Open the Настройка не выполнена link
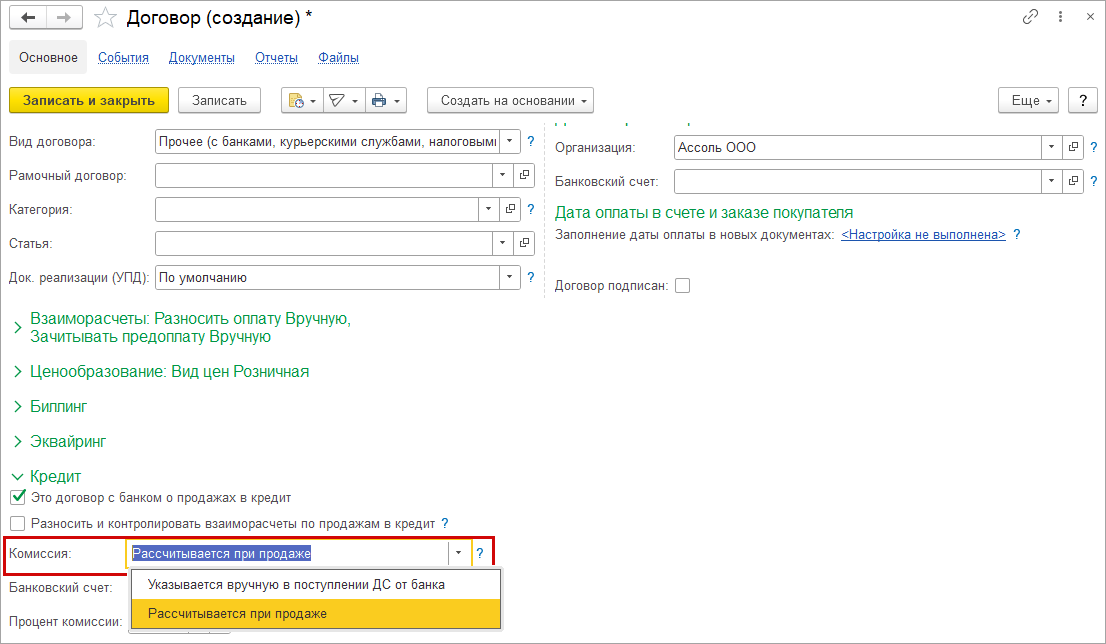The width and height of the screenshot is (1106, 644). pyautogui.click(x=923, y=234)
